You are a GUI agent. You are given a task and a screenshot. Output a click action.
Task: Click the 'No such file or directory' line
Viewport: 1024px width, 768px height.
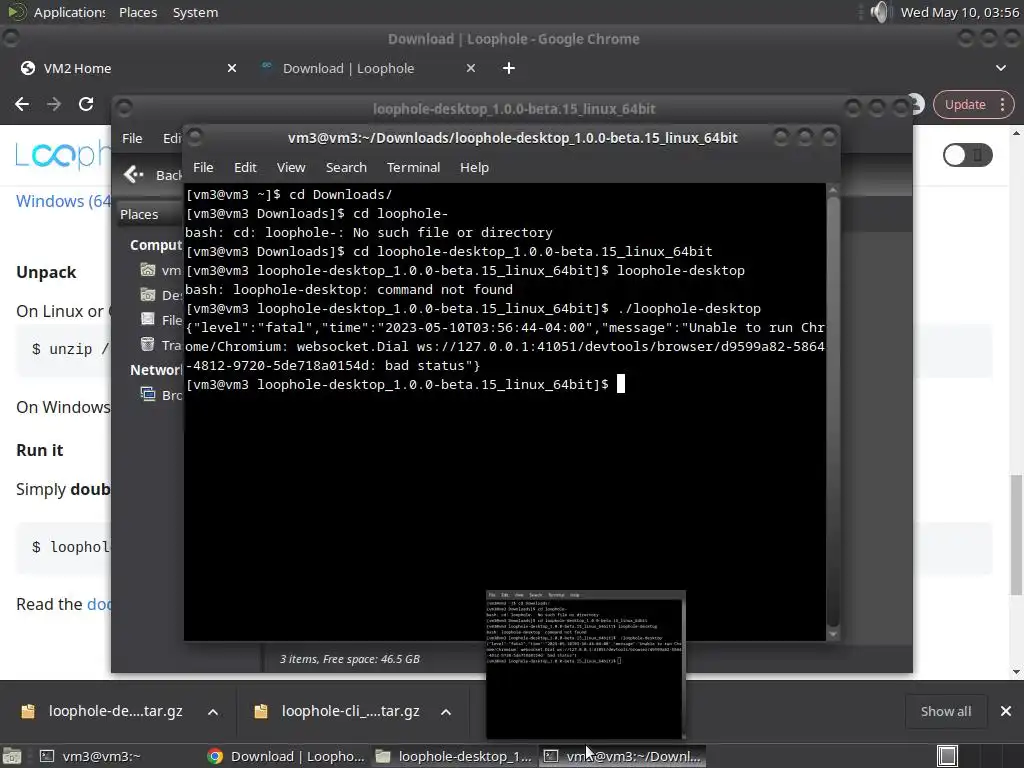tap(369, 232)
